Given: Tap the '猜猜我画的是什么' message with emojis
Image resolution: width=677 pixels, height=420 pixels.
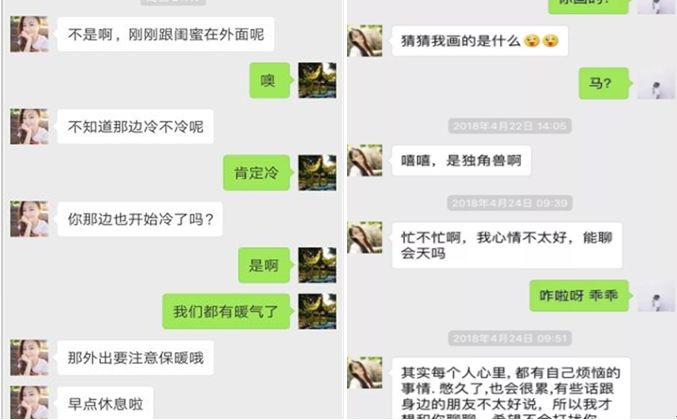Looking at the screenshot, I should [480, 41].
